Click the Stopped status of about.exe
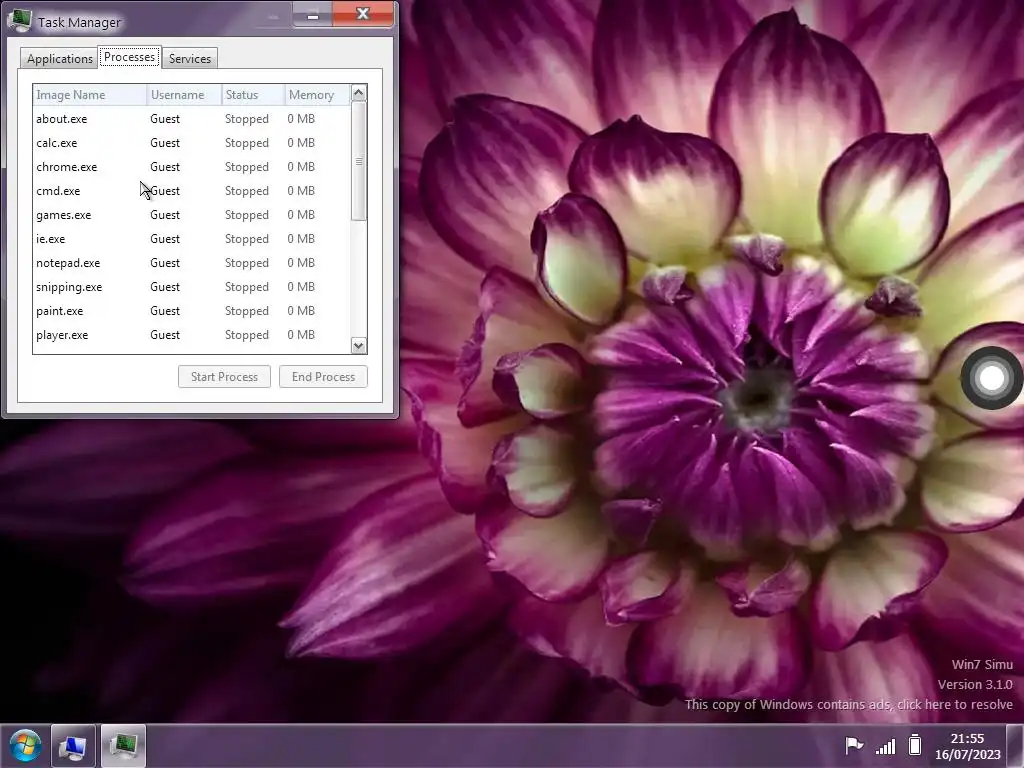 pos(247,119)
